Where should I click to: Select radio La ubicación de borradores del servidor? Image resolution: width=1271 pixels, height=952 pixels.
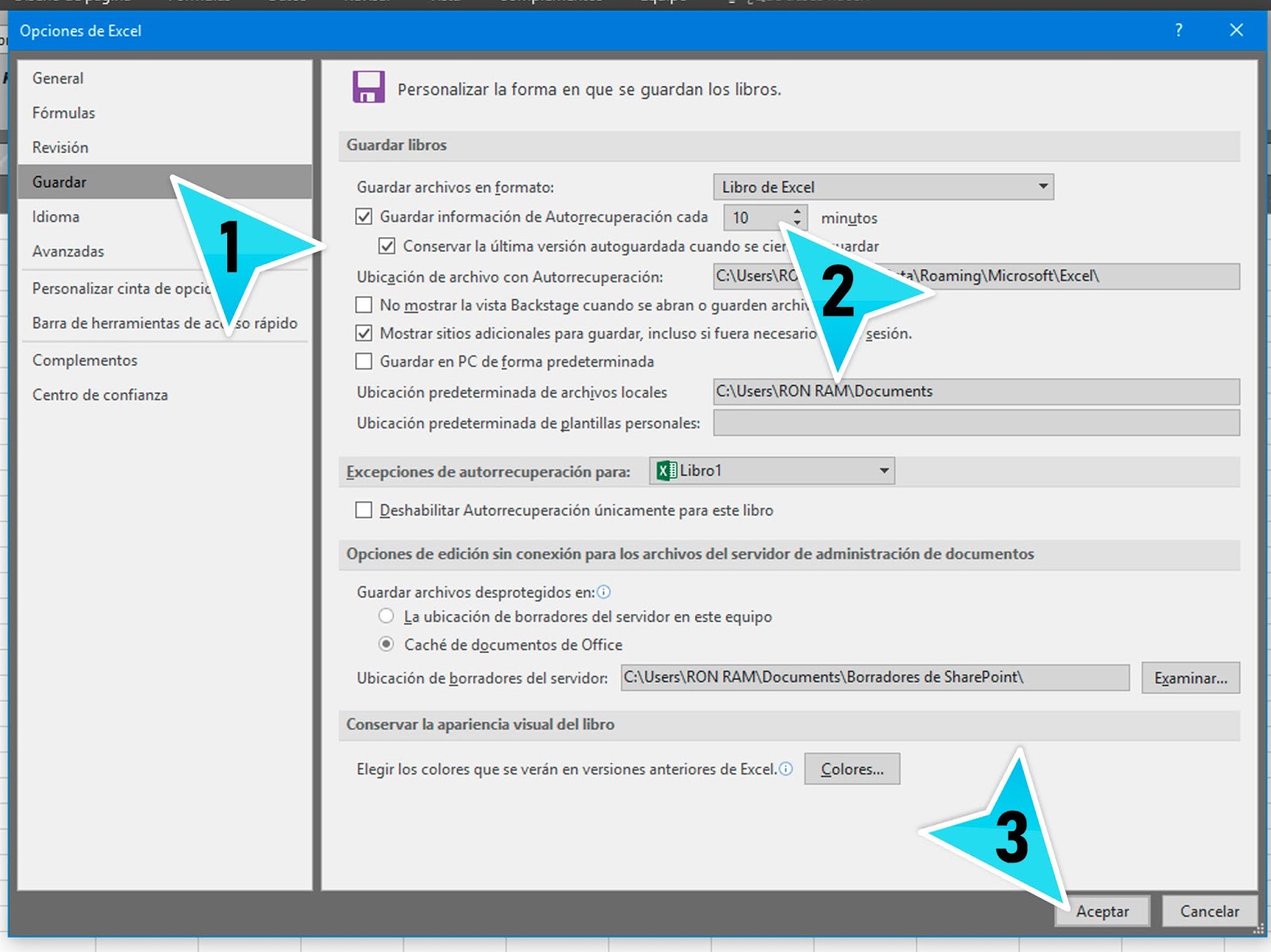tap(387, 616)
